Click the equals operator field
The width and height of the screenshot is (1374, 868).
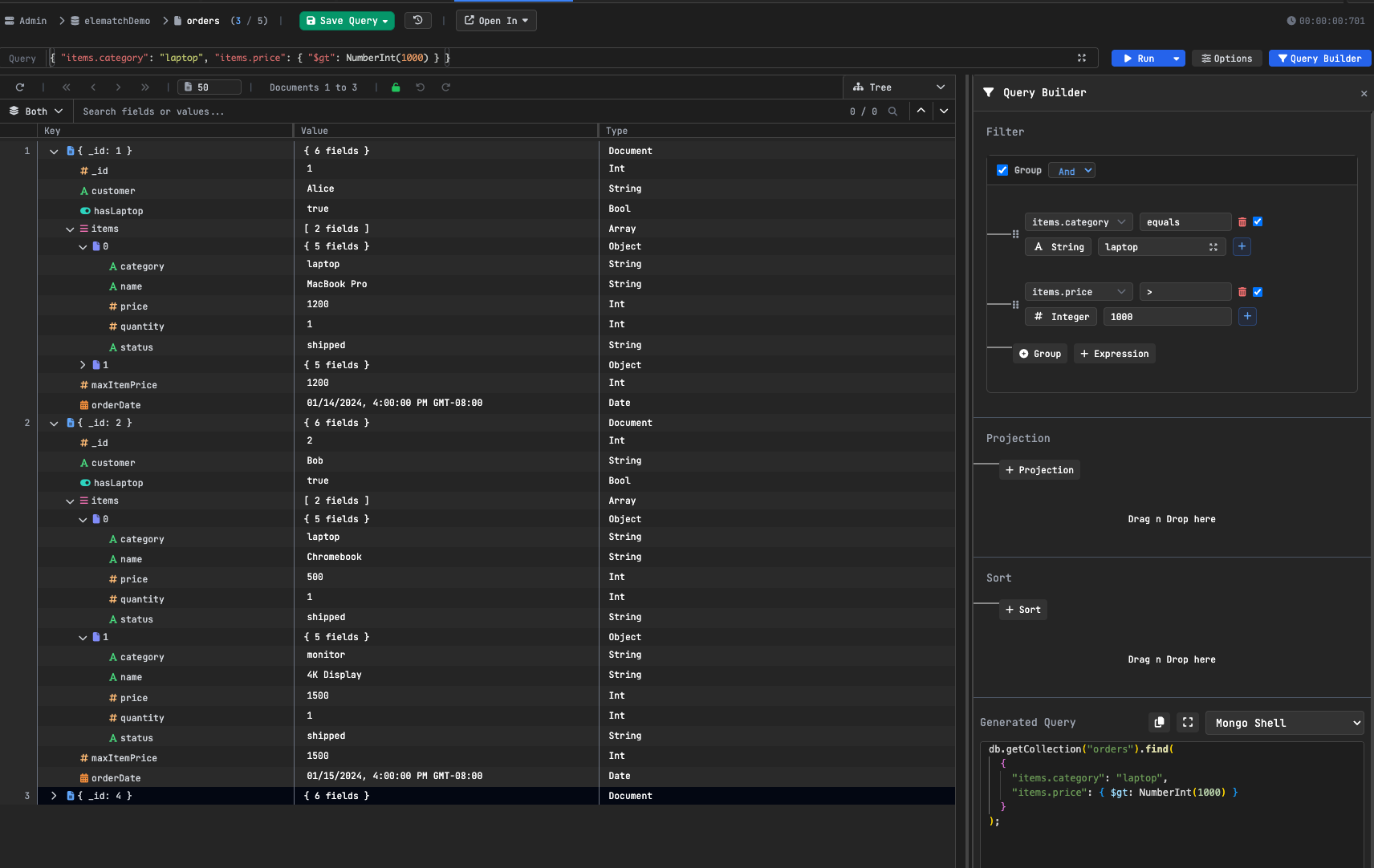pos(1185,222)
